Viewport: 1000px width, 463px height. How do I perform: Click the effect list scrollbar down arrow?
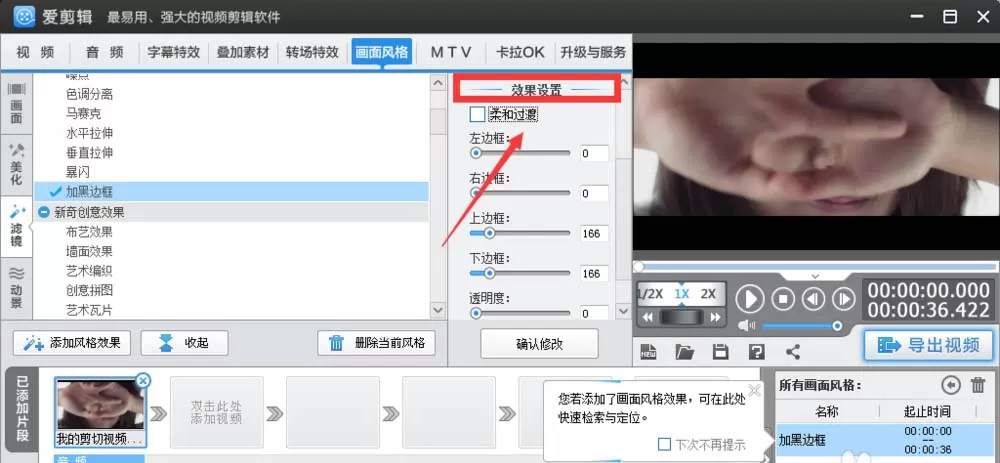(438, 309)
